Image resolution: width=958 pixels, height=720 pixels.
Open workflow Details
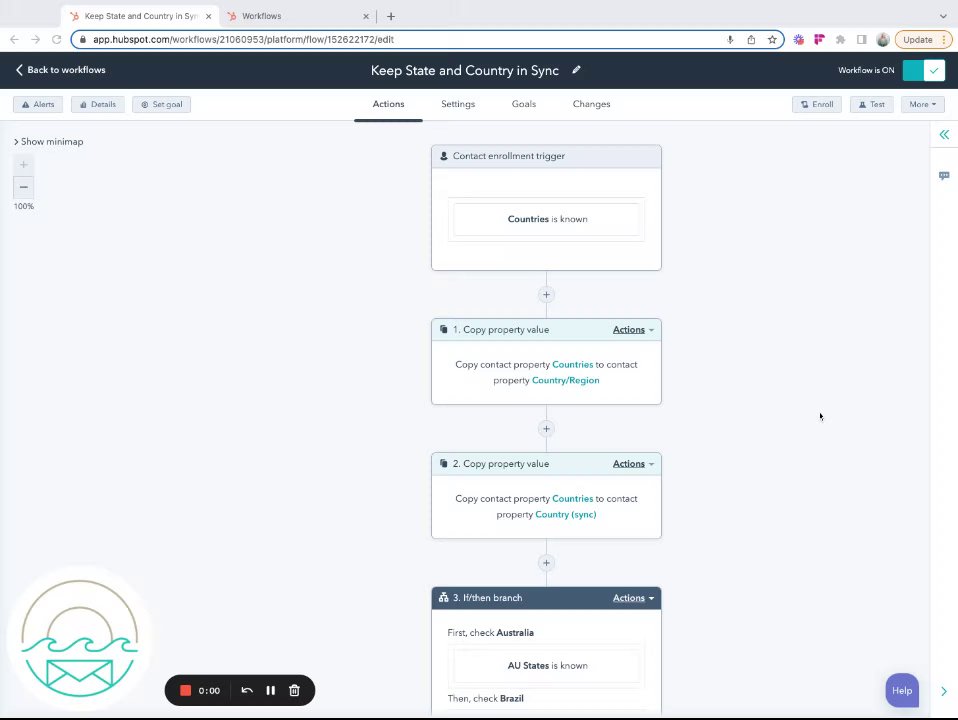coord(98,105)
